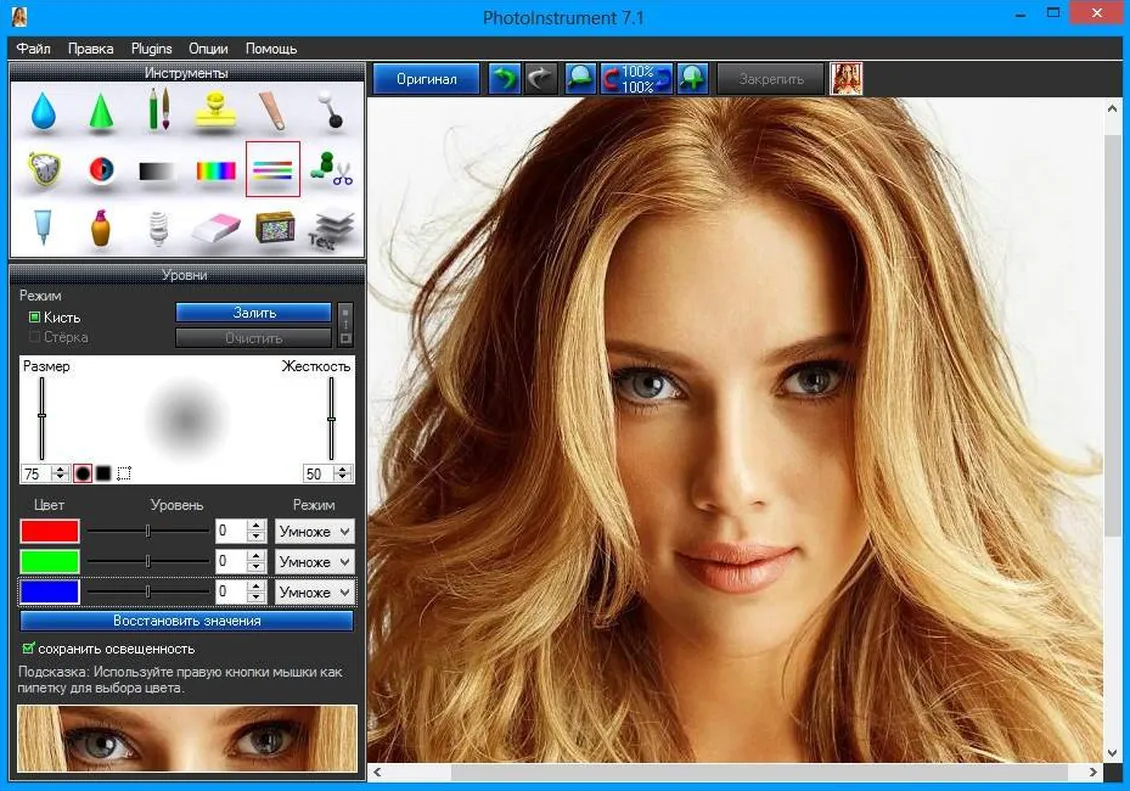
Task: Open the Файл menu
Action: point(34,48)
